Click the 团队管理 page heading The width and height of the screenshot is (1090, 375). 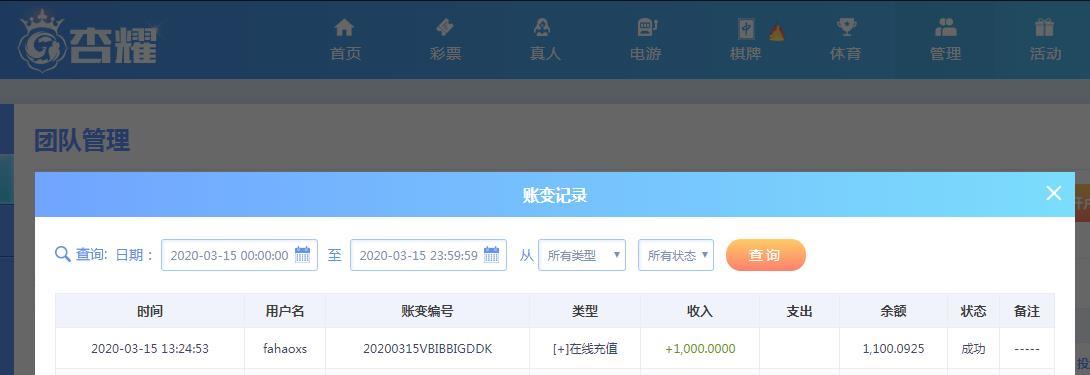(82, 141)
